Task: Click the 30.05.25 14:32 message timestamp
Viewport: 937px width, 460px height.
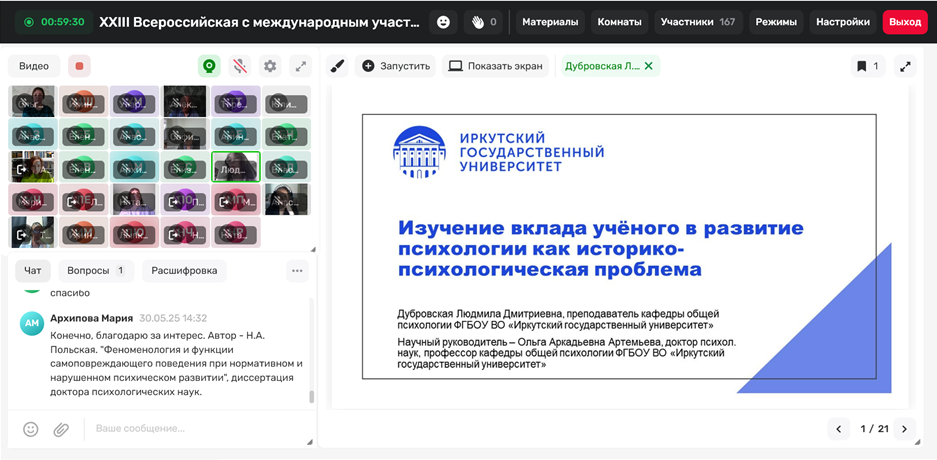Action: (173, 318)
